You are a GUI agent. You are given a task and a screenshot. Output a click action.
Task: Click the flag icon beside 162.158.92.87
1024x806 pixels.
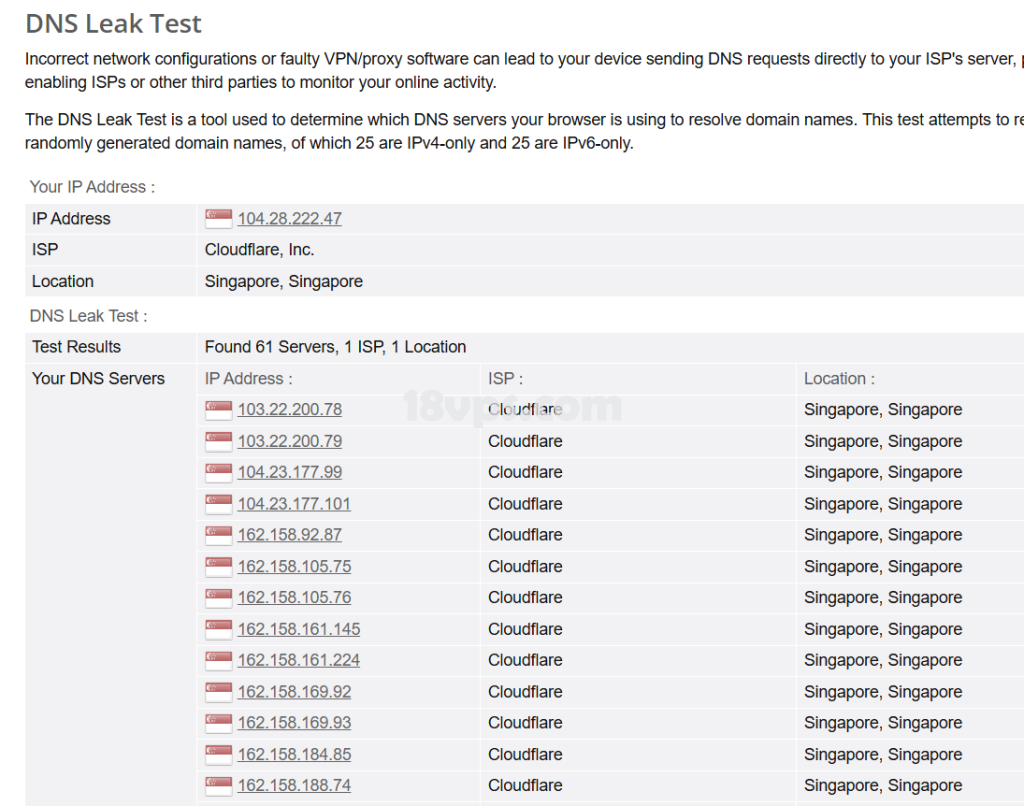[218, 535]
